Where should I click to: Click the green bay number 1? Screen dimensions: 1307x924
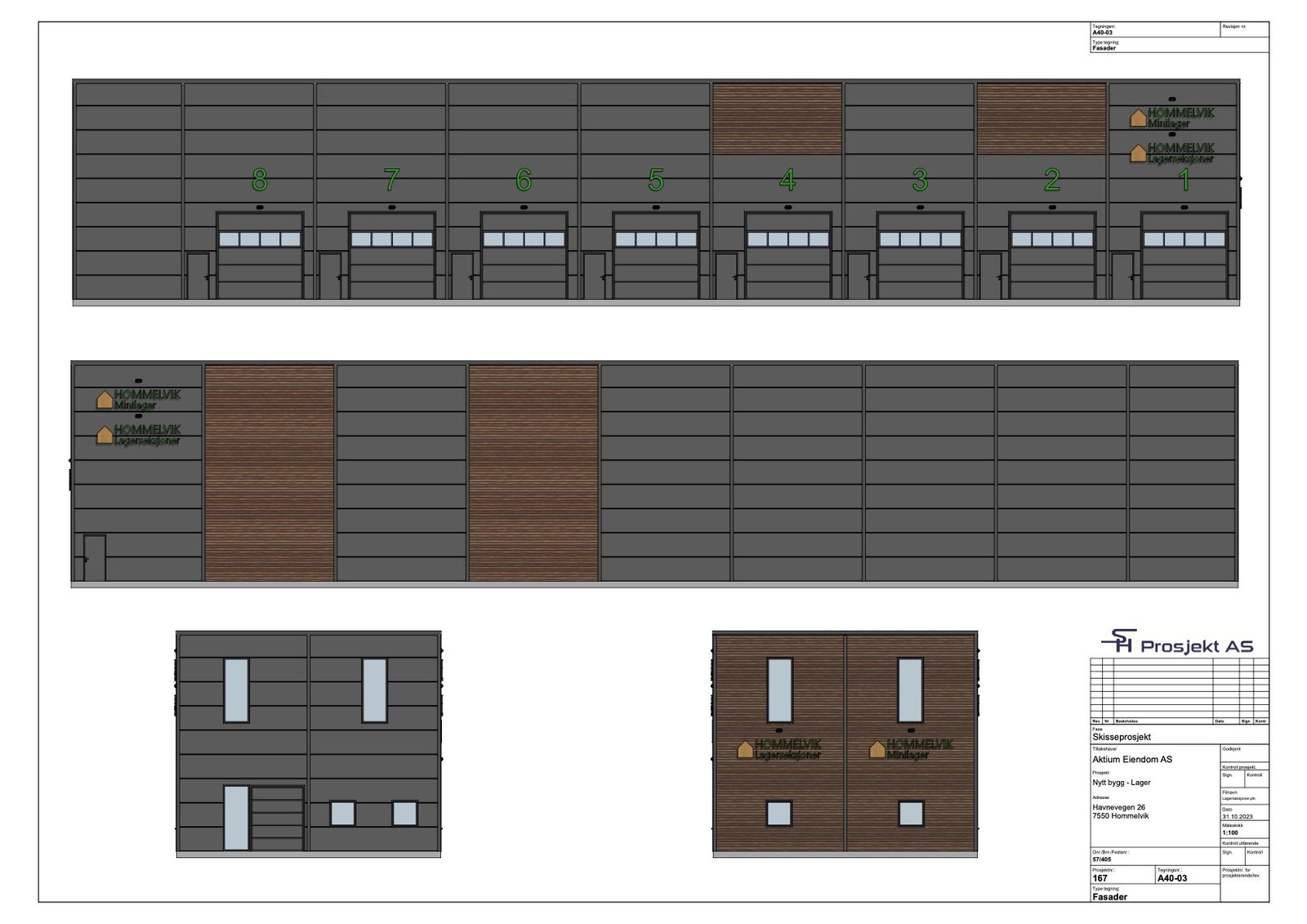[x=1184, y=180]
